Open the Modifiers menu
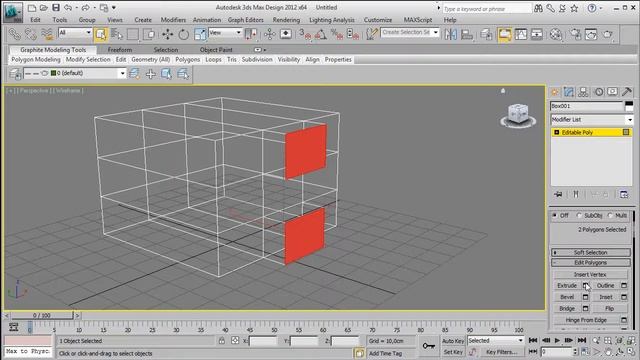Viewport: 640px width, 360px height. pyautogui.click(x=173, y=20)
